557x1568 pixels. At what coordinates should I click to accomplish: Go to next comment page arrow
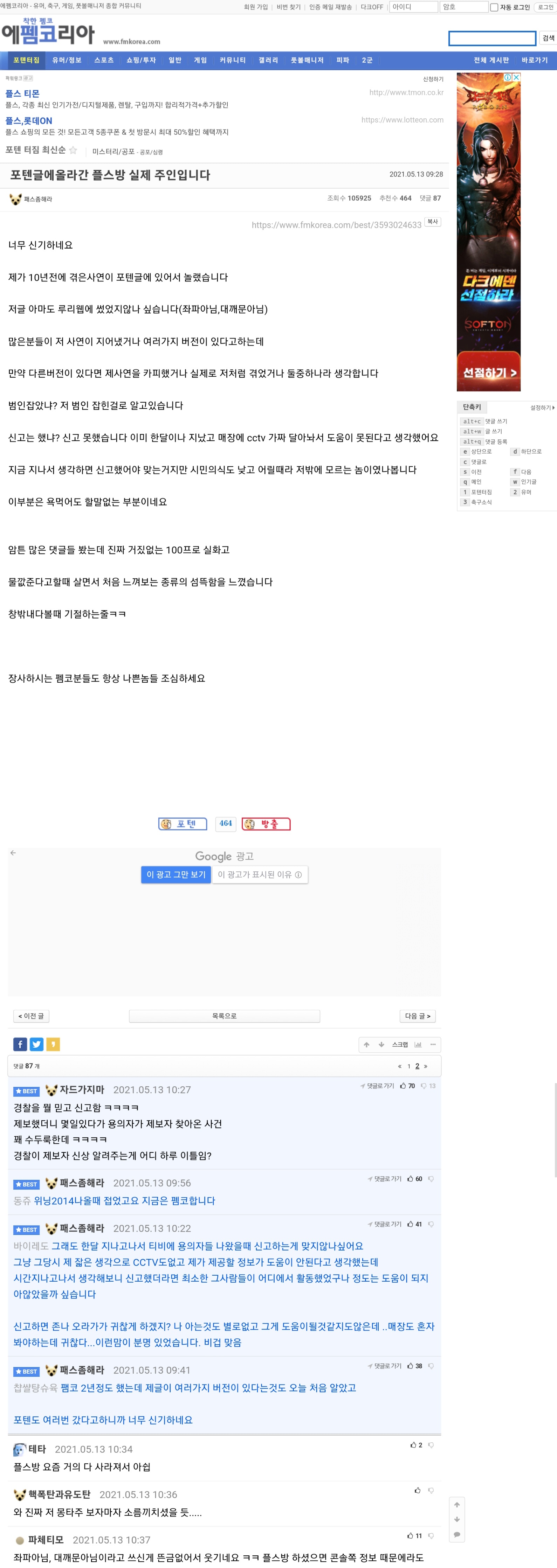pyautogui.click(x=425, y=1066)
